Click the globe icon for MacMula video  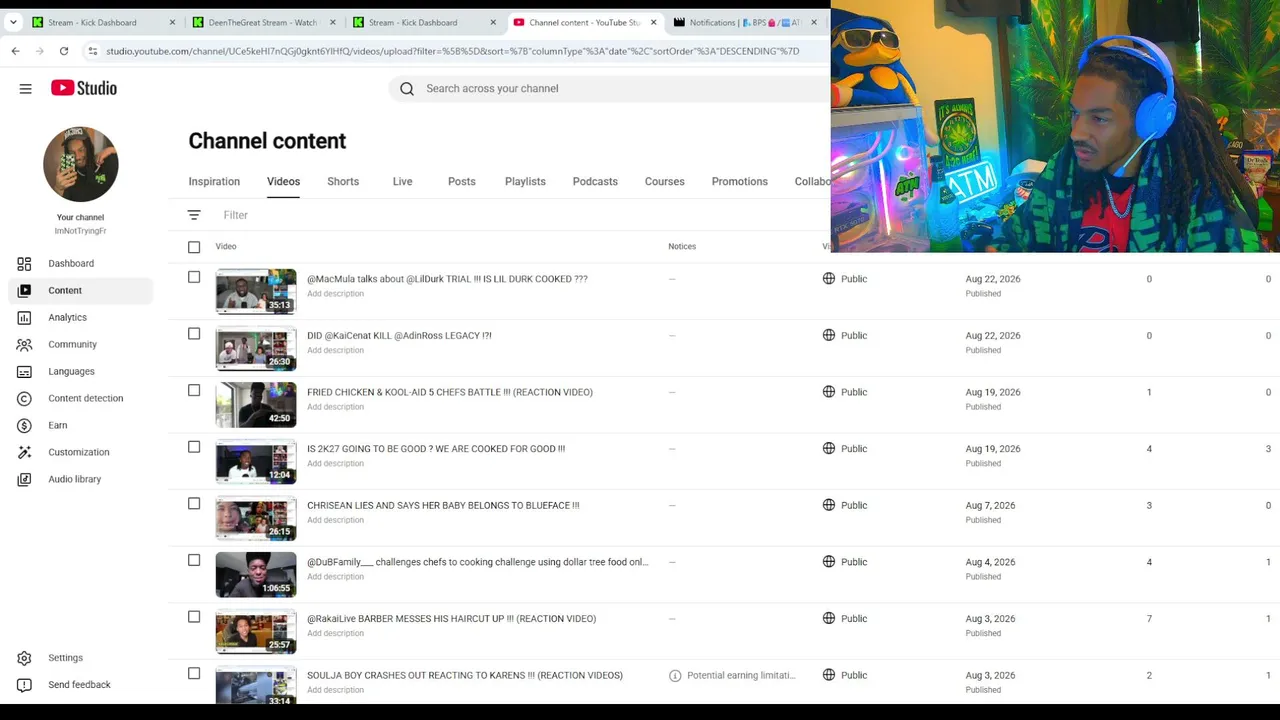click(829, 279)
